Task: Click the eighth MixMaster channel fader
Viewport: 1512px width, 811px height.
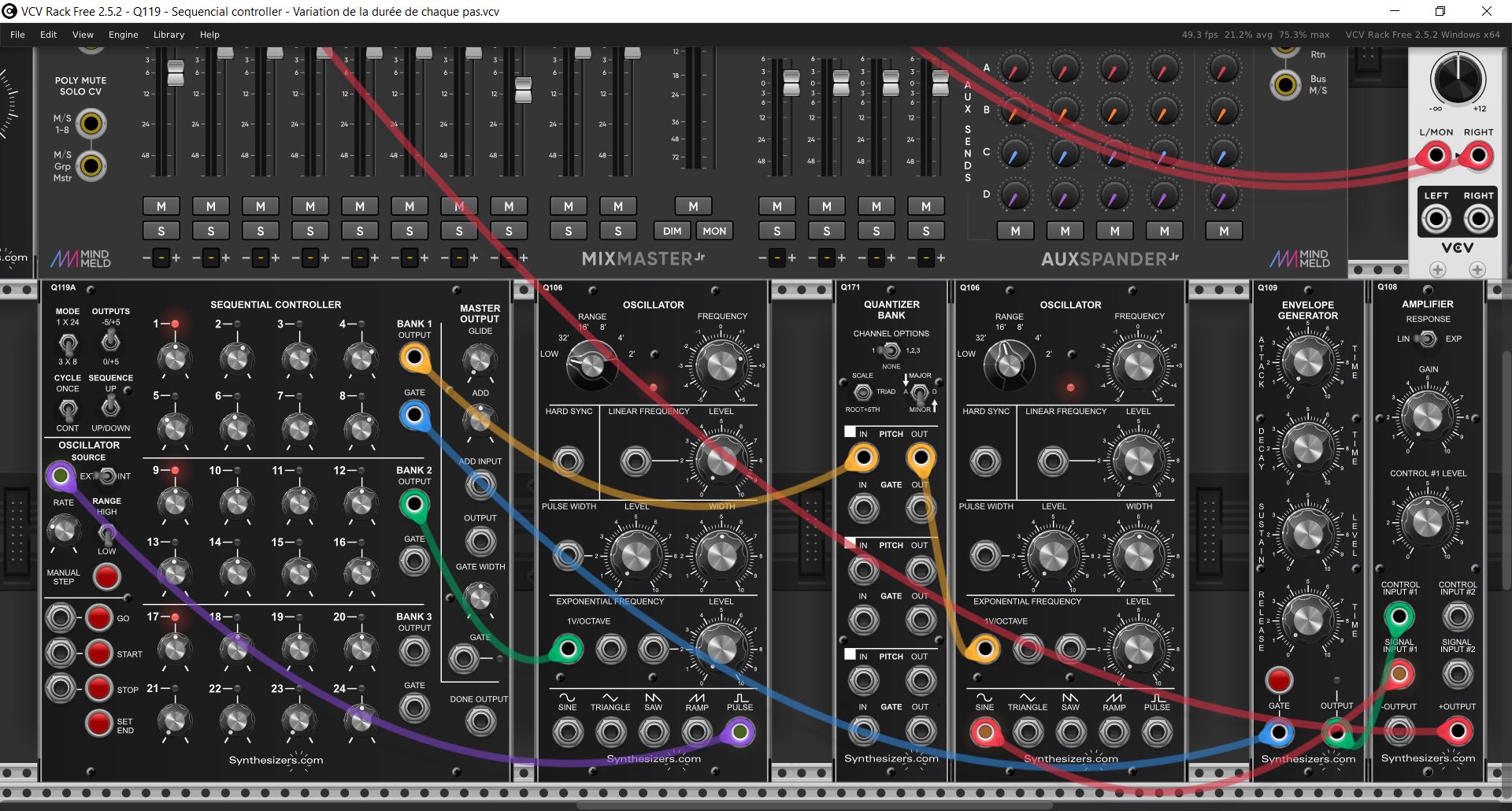Action: 523,90
